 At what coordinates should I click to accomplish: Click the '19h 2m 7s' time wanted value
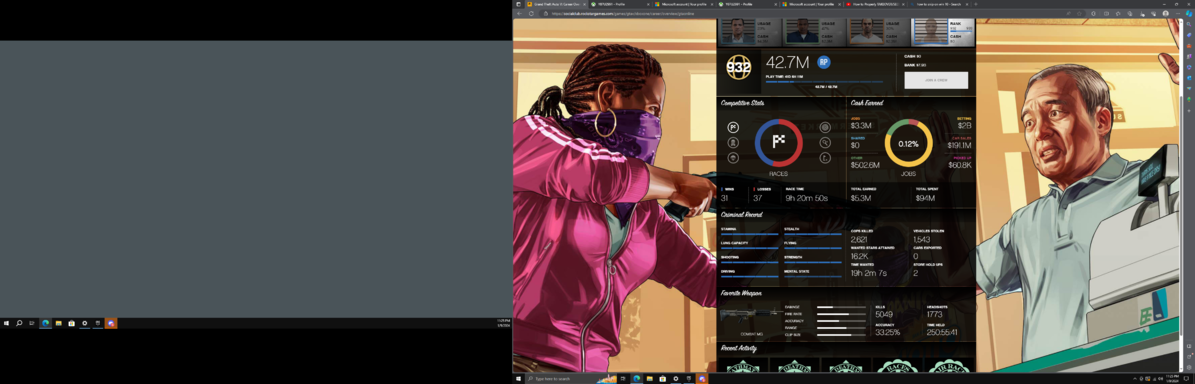[869, 273]
